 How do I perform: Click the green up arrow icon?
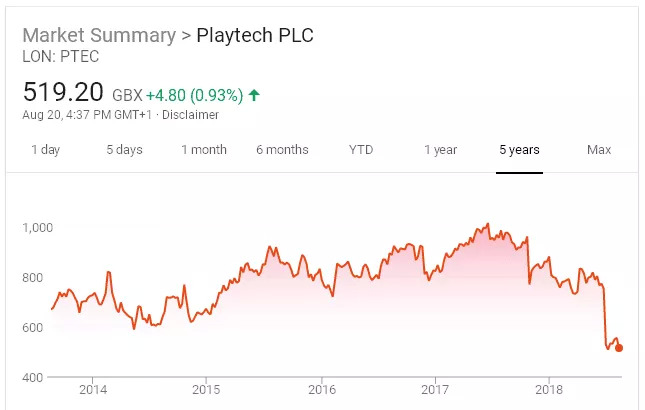tap(254, 95)
